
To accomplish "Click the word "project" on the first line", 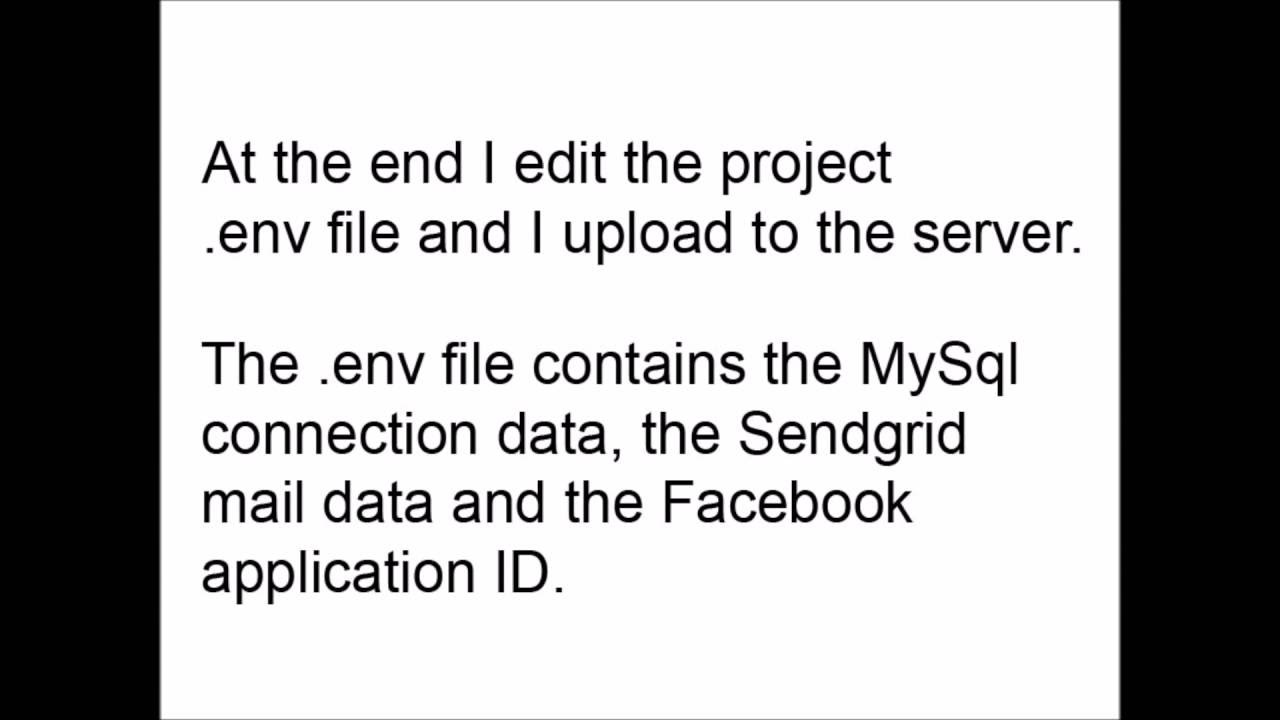I will (806, 167).
